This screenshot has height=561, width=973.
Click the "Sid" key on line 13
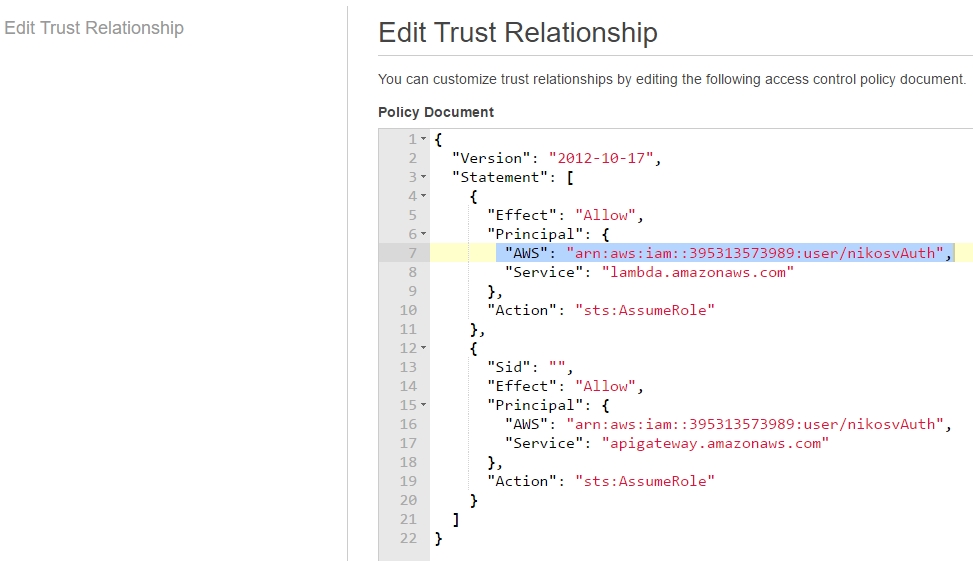coord(508,367)
